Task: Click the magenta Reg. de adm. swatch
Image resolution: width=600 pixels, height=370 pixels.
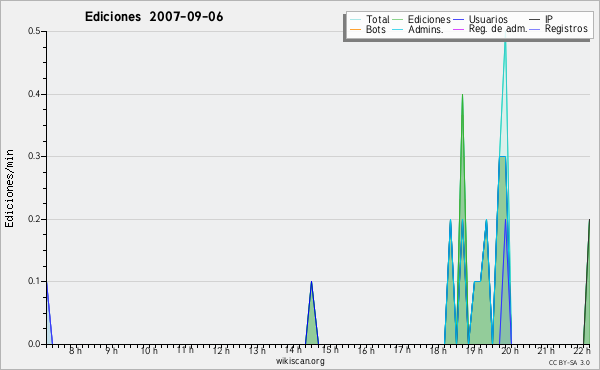Action: [458, 29]
